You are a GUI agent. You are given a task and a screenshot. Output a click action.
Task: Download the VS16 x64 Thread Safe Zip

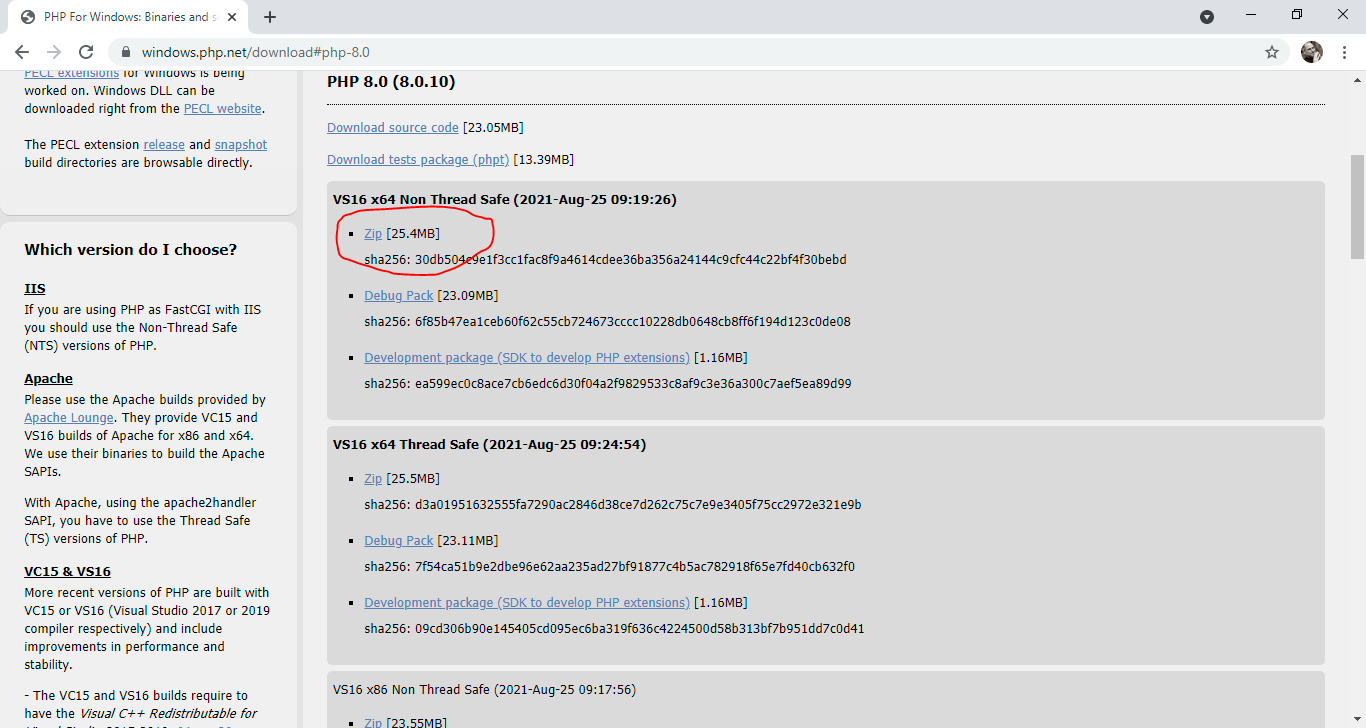click(373, 479)
